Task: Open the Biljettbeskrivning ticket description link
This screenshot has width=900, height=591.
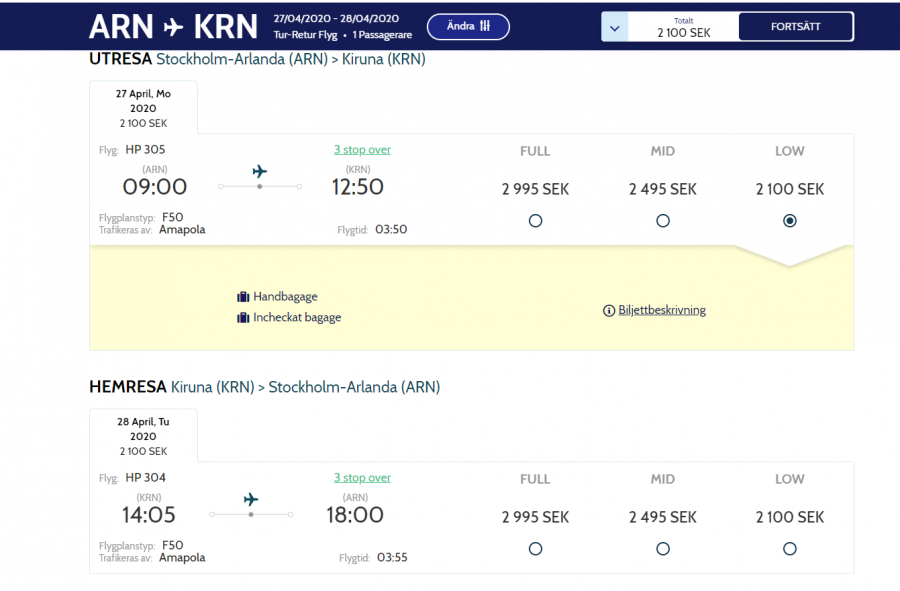Action: [662, 311]
